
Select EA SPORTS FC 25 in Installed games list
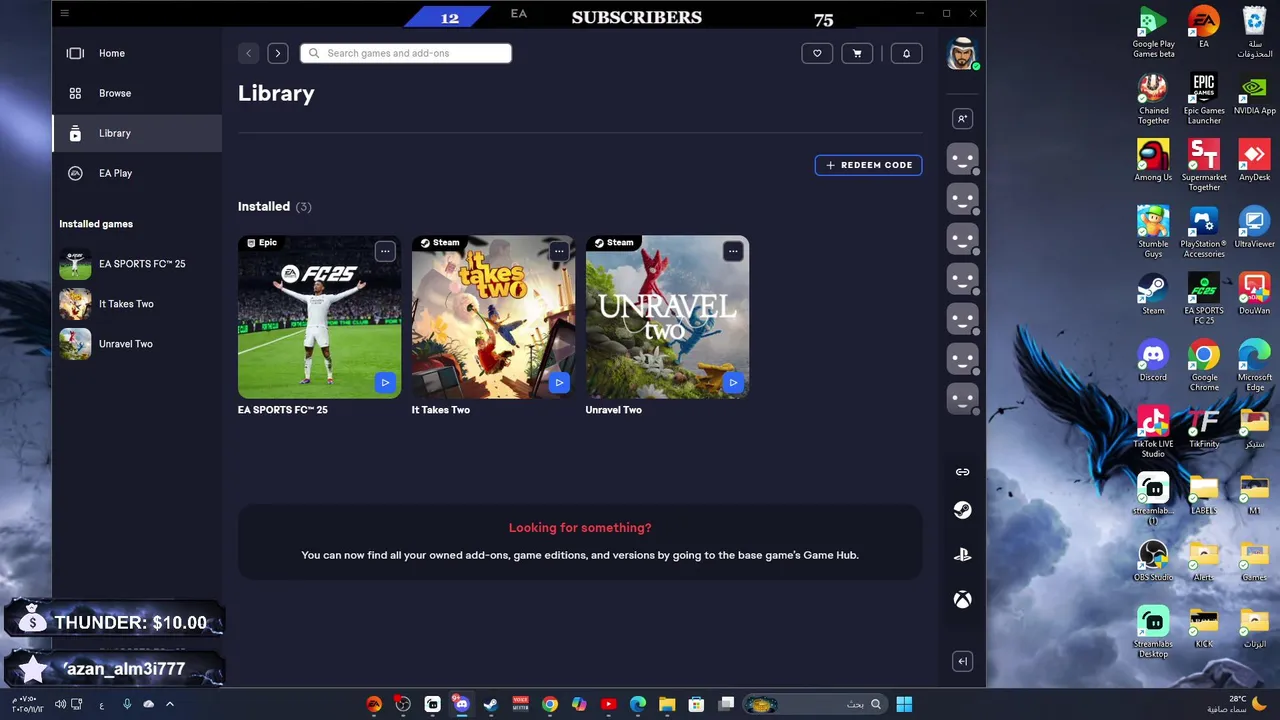(x=137, y=264)
